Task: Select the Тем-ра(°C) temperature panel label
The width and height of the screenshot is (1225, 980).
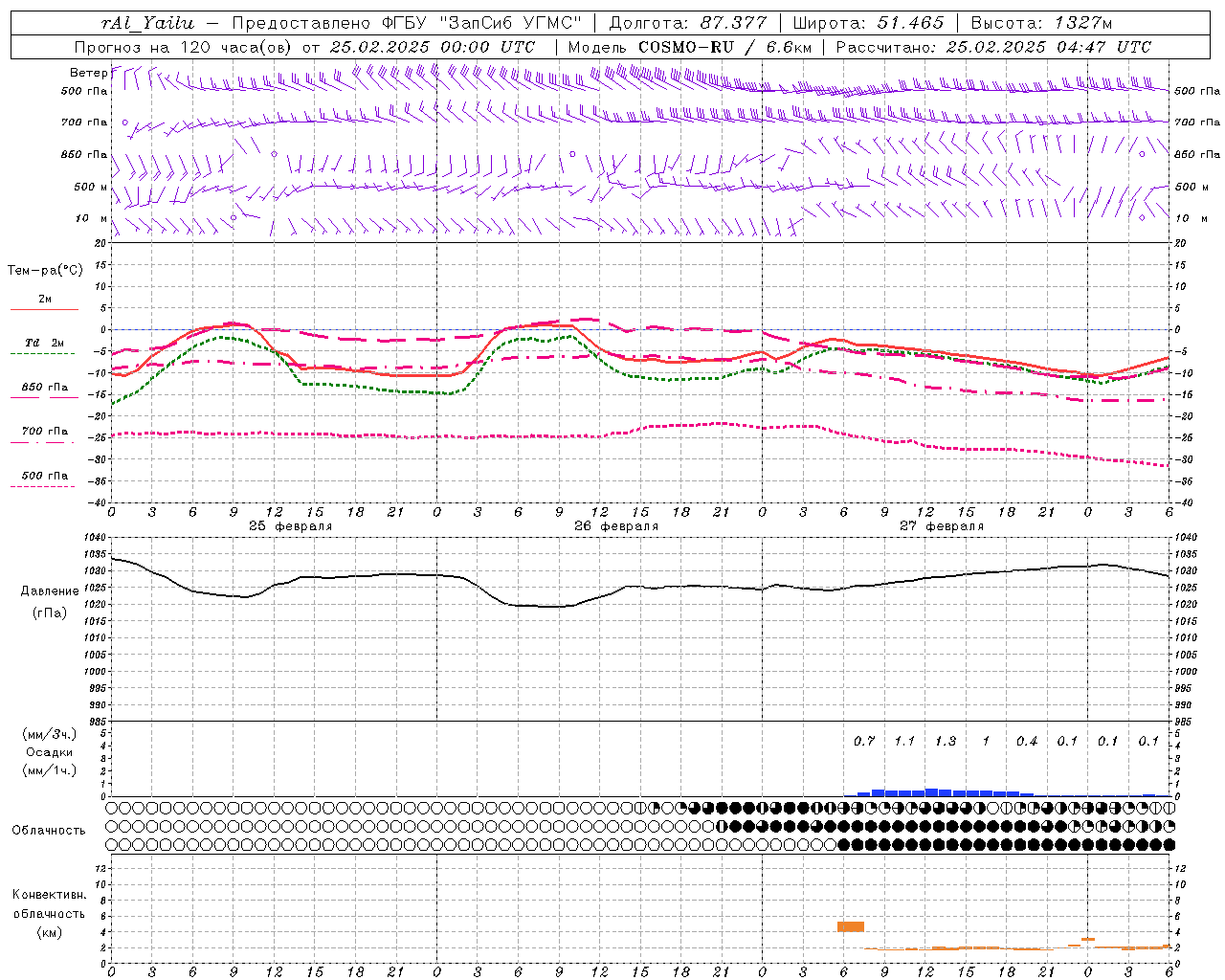Action: point(45,271)
